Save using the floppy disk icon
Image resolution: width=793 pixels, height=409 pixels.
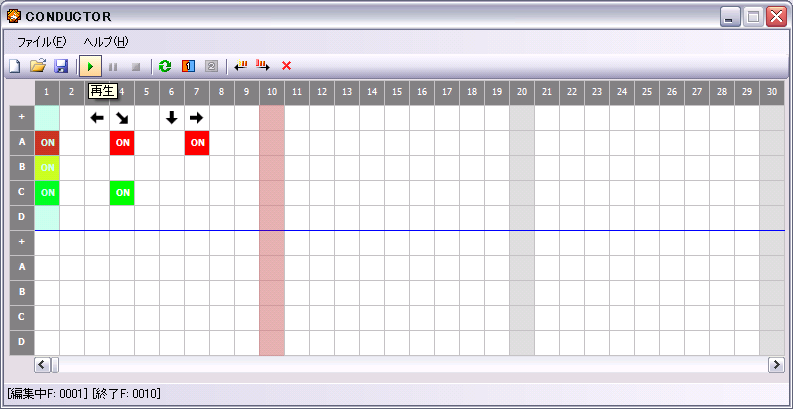[61, 66]
